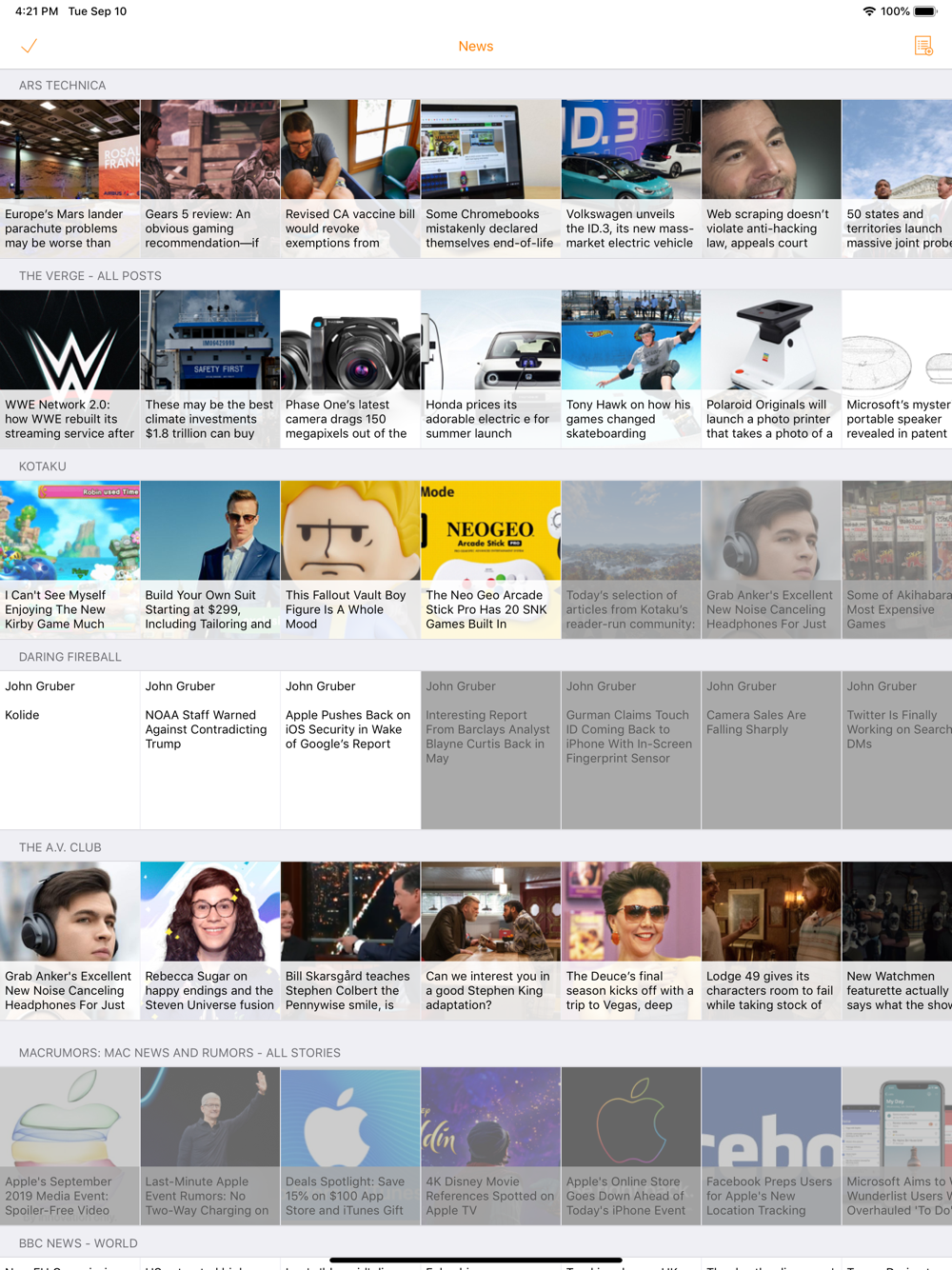Open Web scraping anti-hacking law article
952x1270 pixels.
click(x=772, y=179)
